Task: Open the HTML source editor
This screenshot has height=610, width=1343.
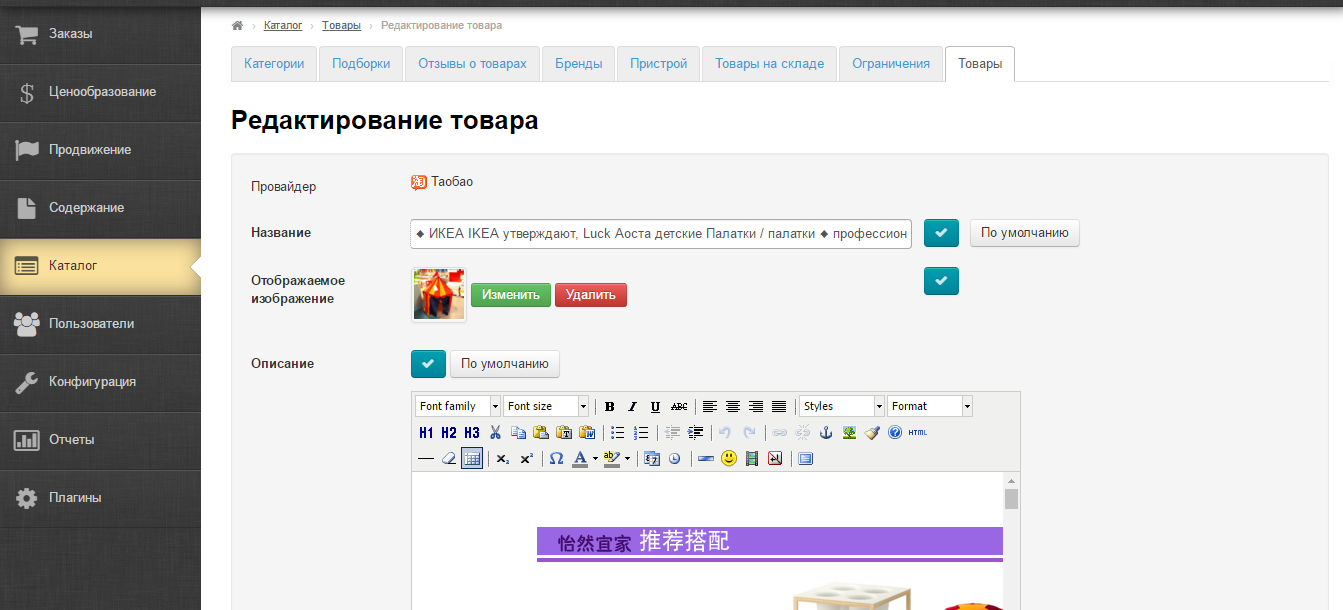Action: pos(918,433)
